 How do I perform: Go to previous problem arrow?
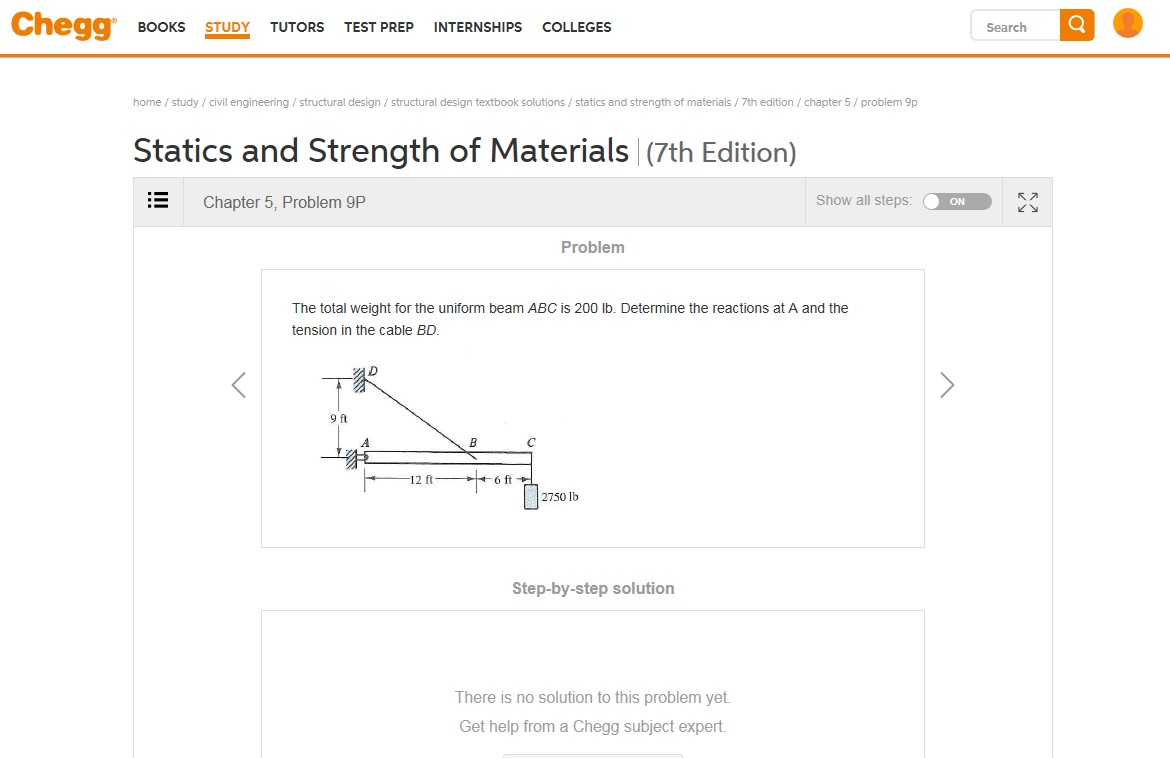pos(239,385)
